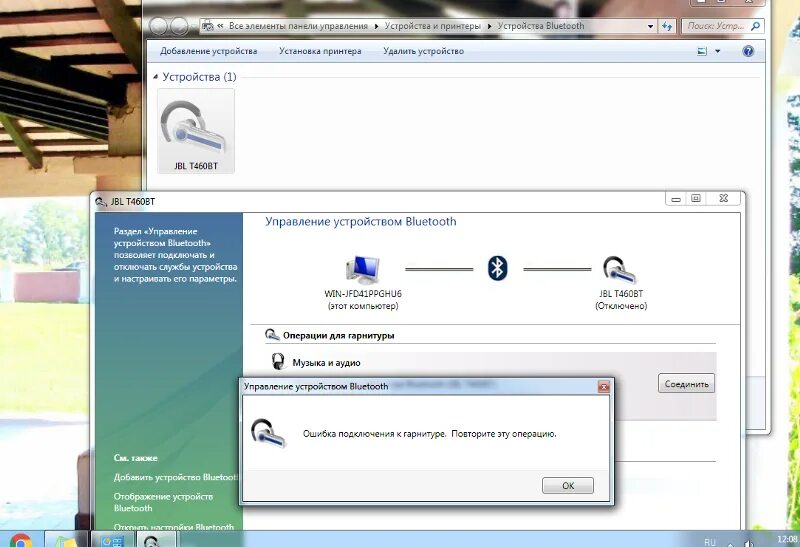Click the headset icon in error dialog
800x547 pixels.
pos(268,433)
